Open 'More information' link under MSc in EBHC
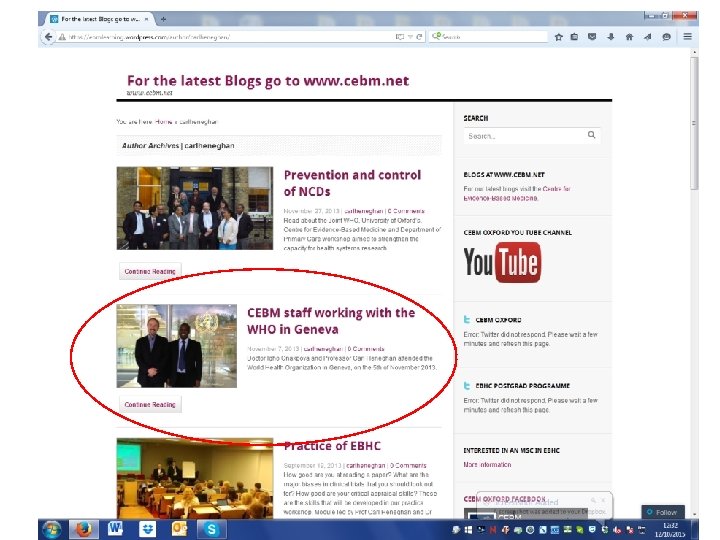720x540 pixels. [x=487, y=465]
